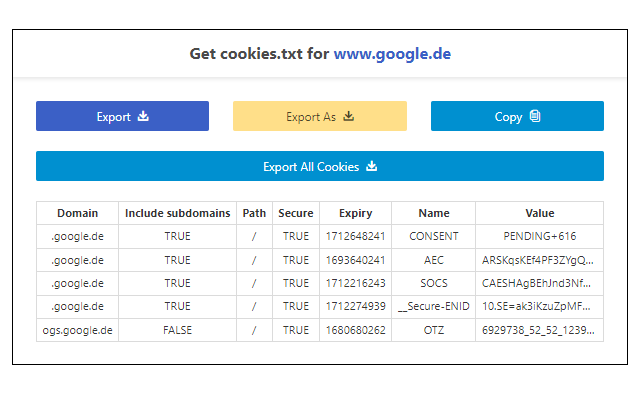
Task: Copy cookies with the Copy button
Action: click(x=517, y=116)
